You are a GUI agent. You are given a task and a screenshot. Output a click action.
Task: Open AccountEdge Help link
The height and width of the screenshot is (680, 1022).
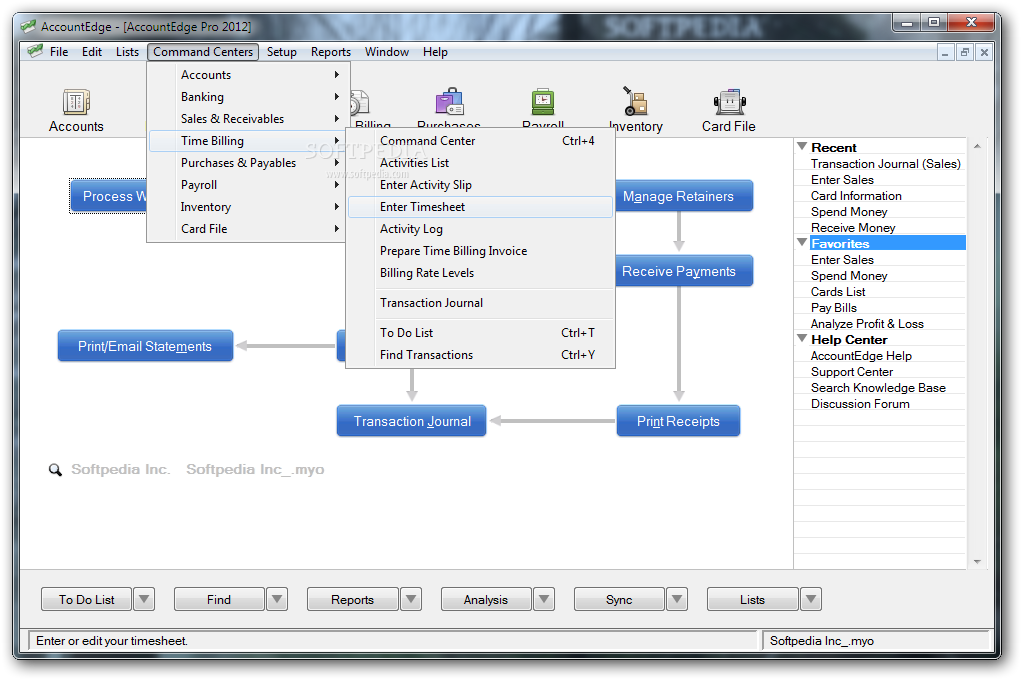(x=860, y=355)
